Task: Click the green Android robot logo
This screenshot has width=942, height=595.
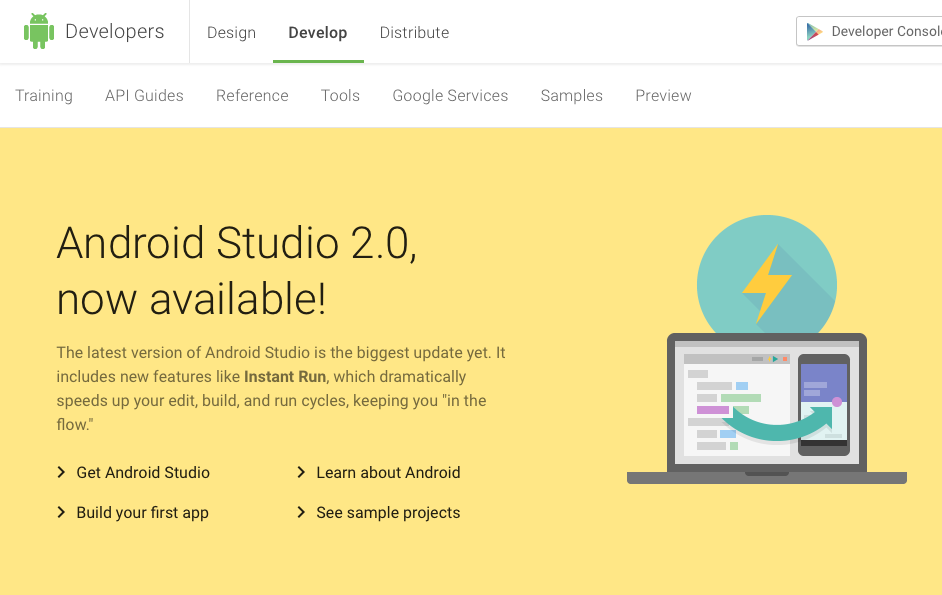Action: (x=39, y=31)
